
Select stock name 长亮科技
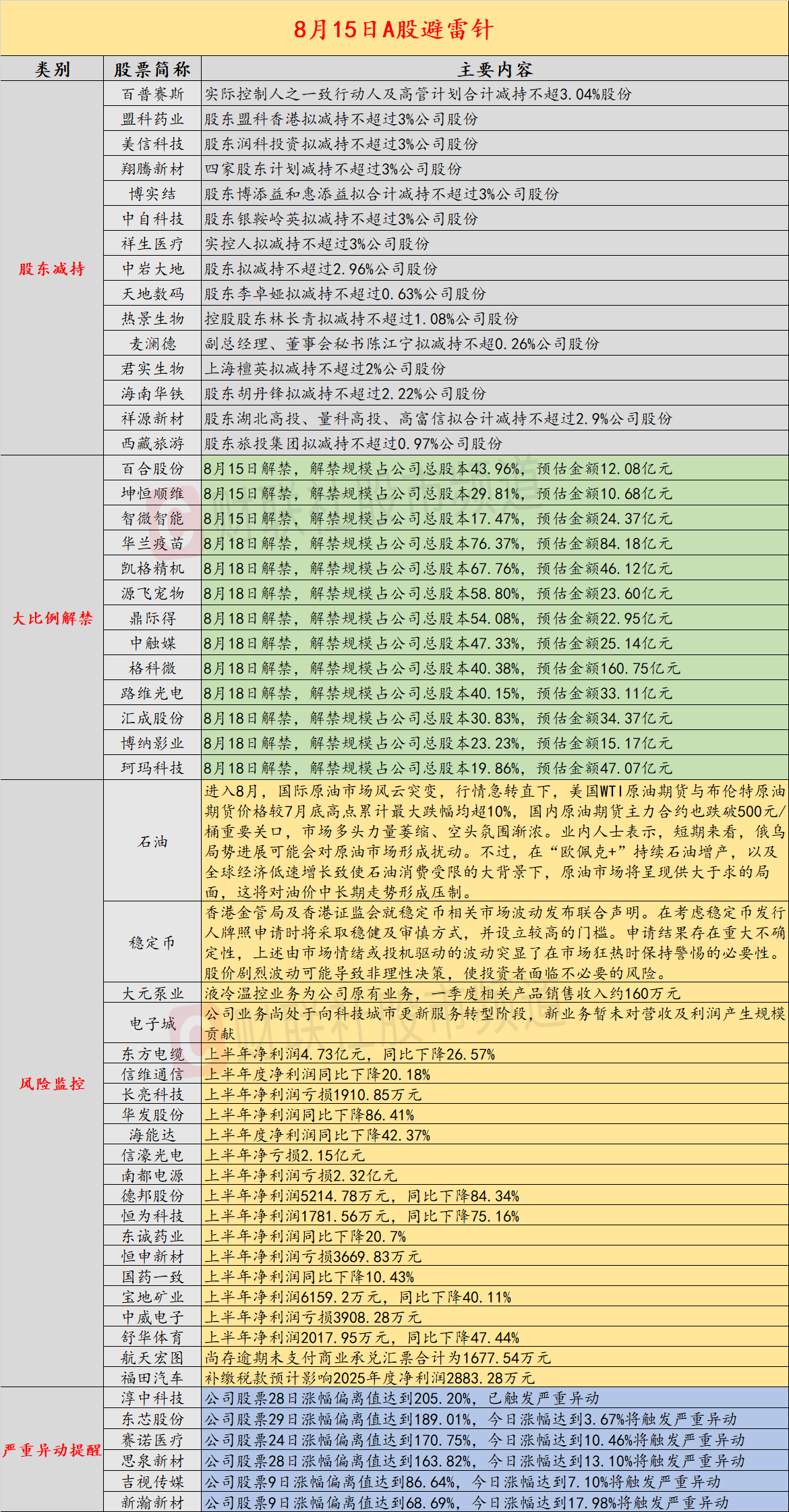coord(152,1094)
